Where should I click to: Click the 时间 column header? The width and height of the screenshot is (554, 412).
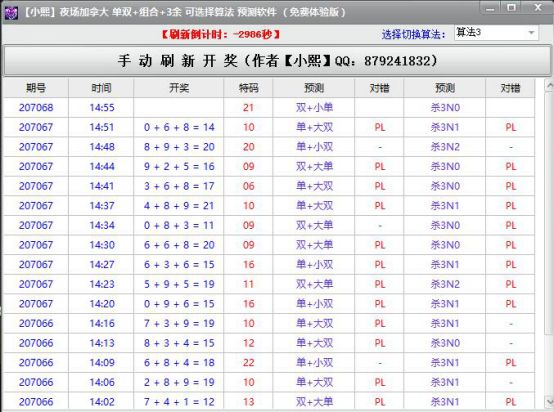click(101, 88)
